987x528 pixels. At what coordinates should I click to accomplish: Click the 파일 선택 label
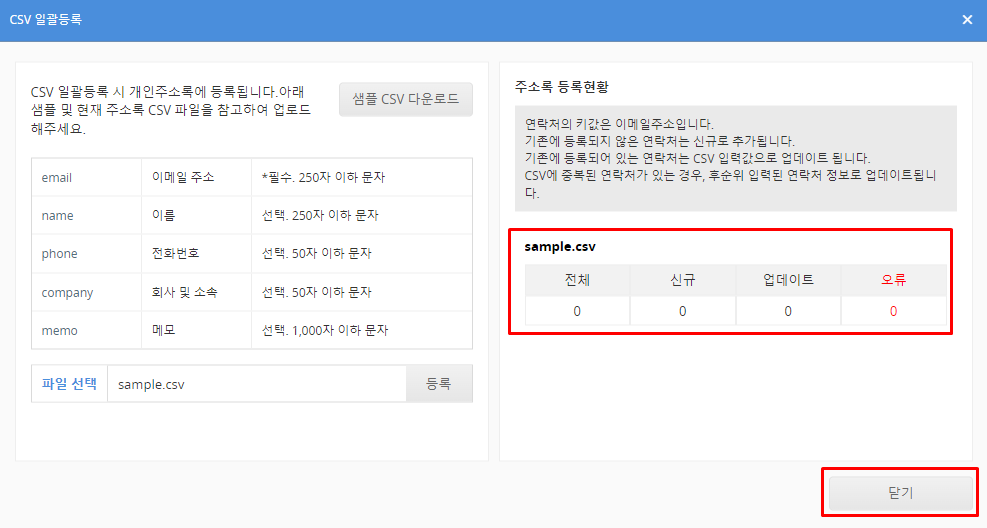point(69,384)
